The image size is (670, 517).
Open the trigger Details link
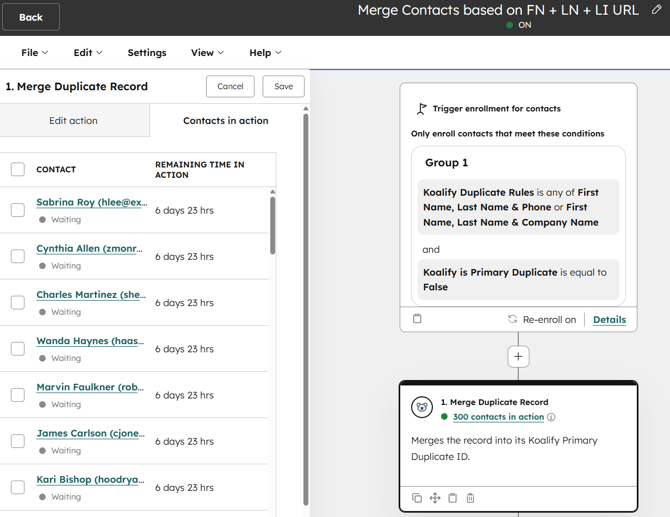coord(609,320)
